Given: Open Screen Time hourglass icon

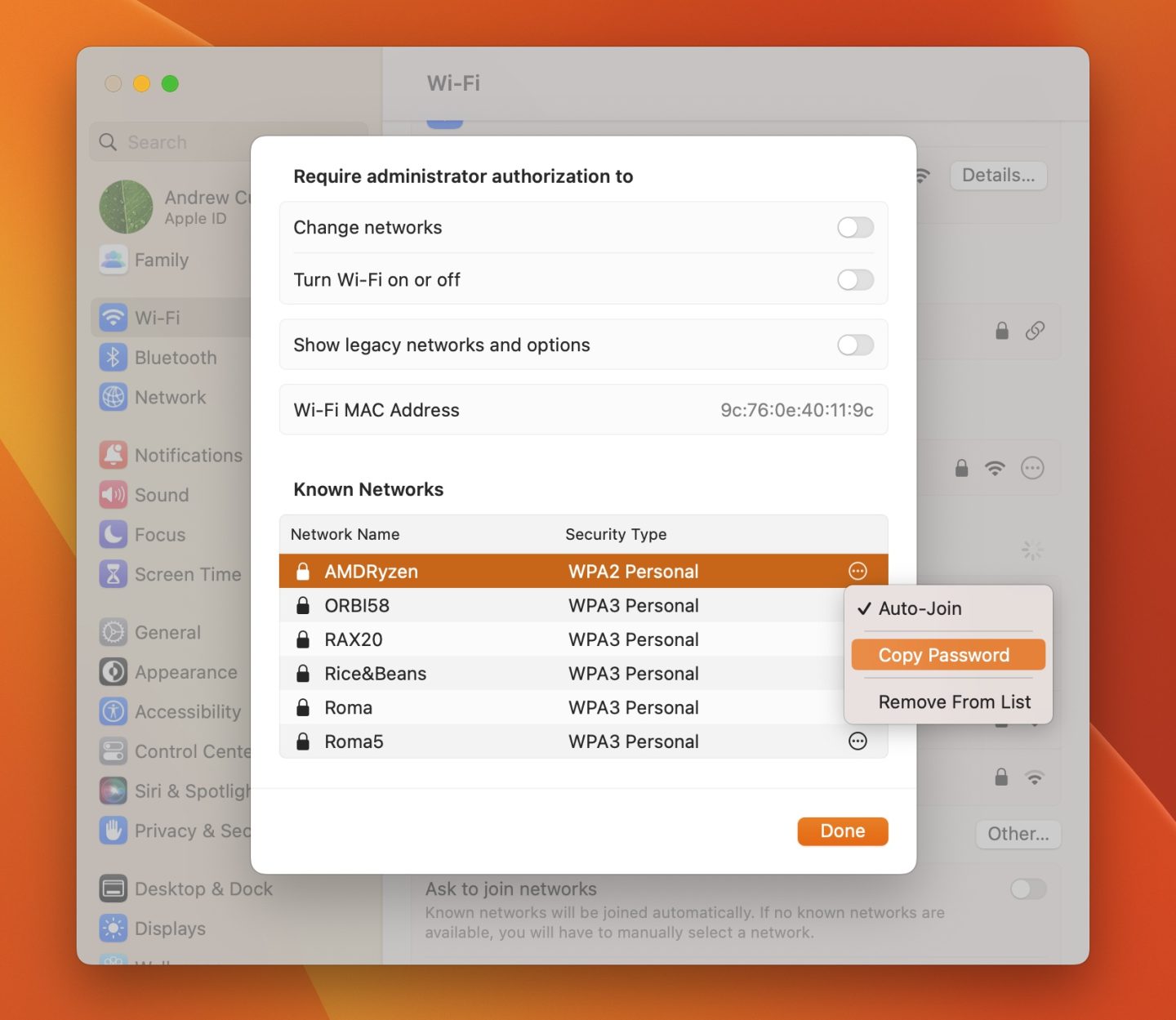Looking at the screenshot, I should 113,574.
